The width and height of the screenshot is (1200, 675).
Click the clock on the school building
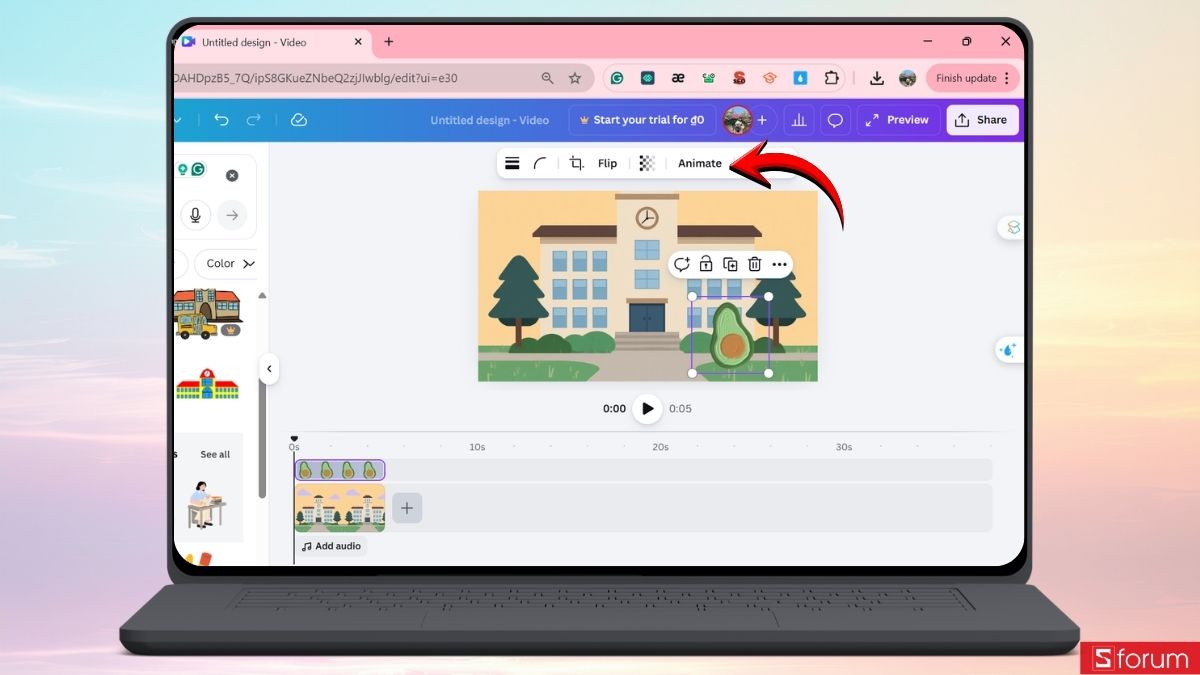point(647,218)
